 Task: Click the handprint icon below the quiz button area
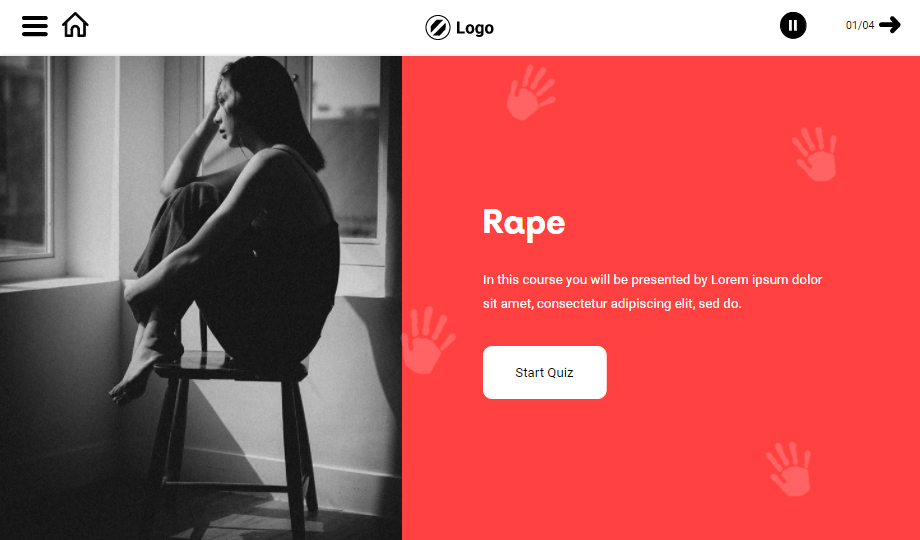click(790, 469)
